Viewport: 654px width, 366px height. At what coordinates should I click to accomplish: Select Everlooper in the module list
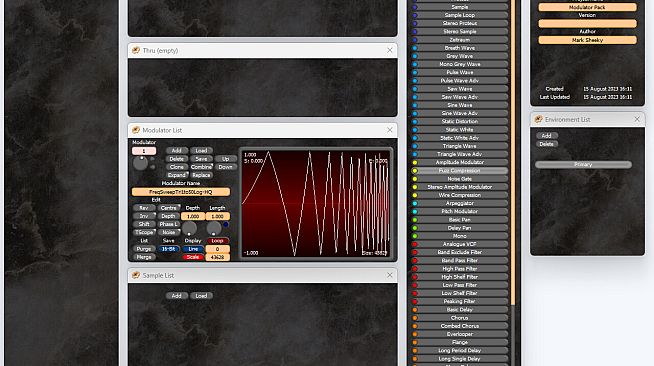coord(460,334)
